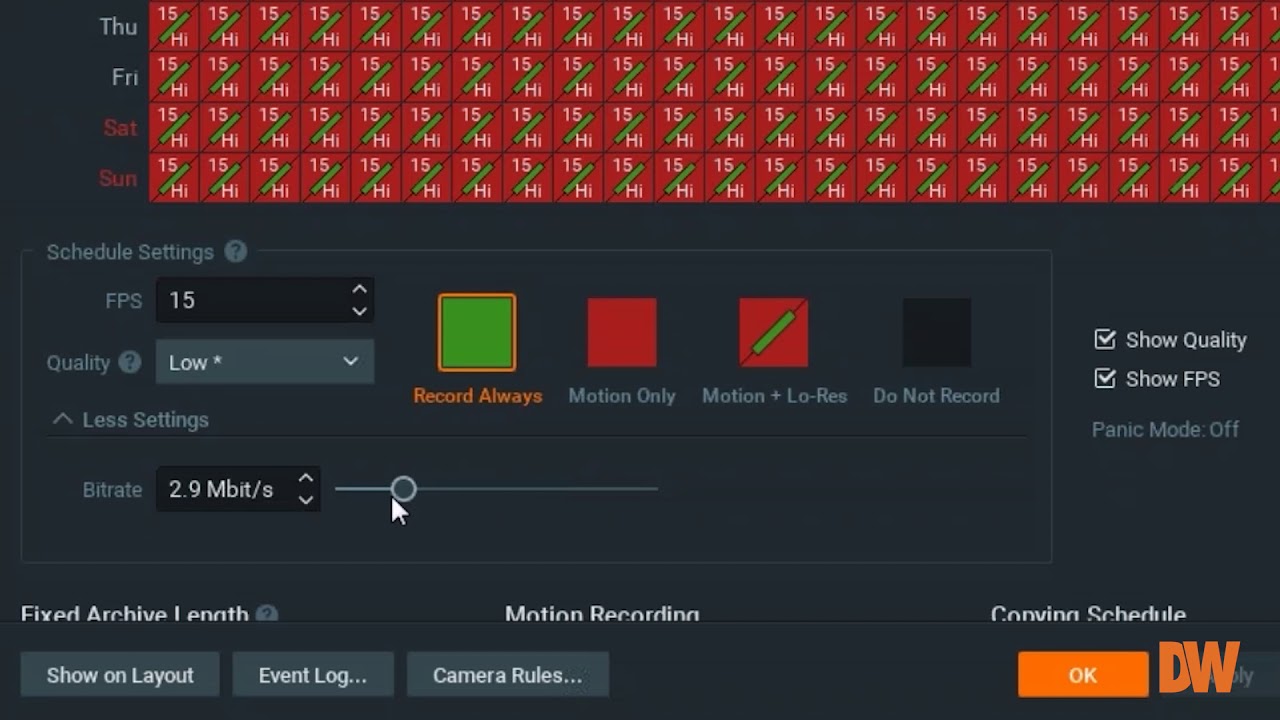Decrease Bitrate with the down arrow
Viewport: 1280px width, 720px height.
tap(306, 500)
